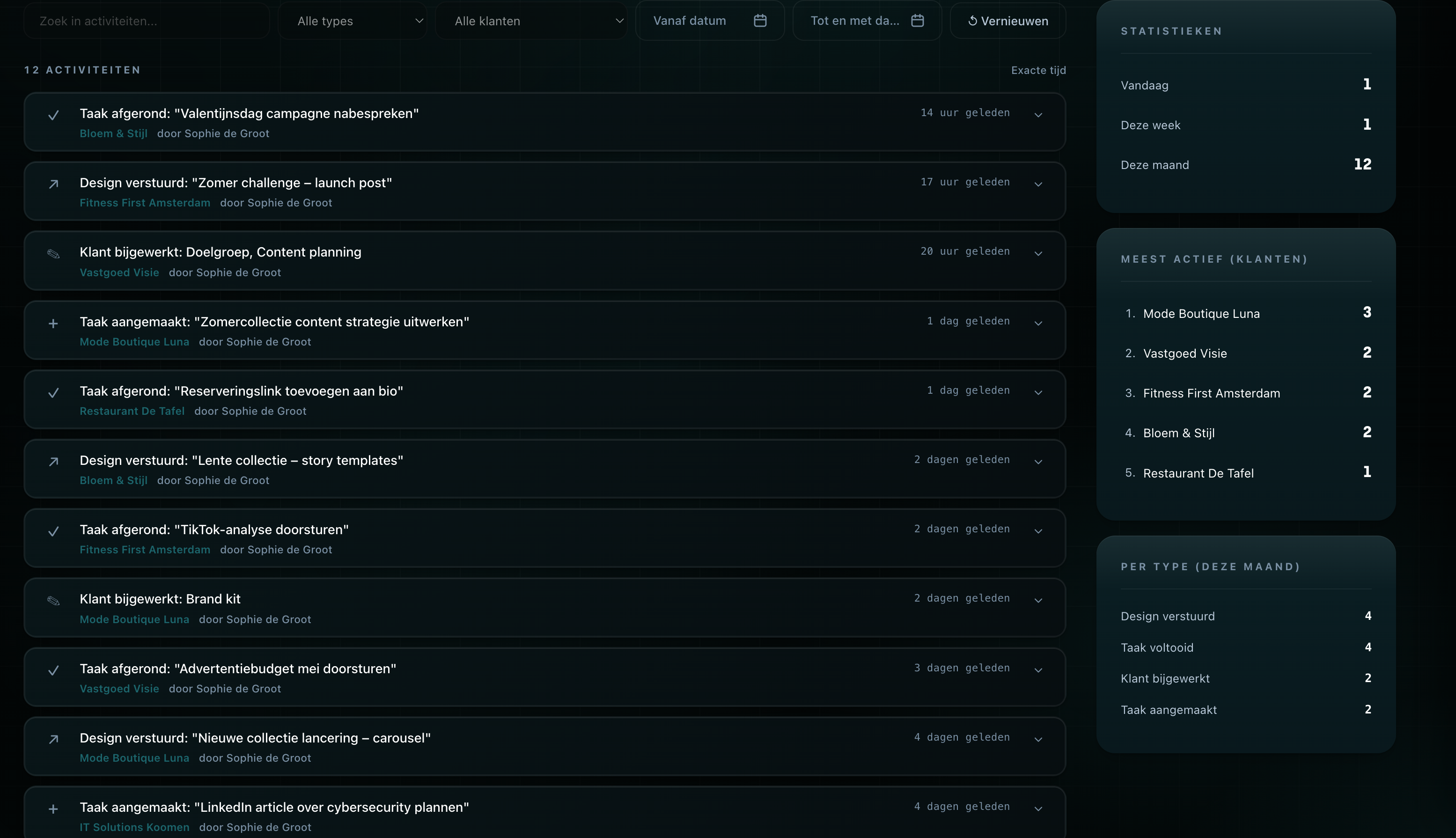Open the Alle types dropdown

click(x=352, y=21)
